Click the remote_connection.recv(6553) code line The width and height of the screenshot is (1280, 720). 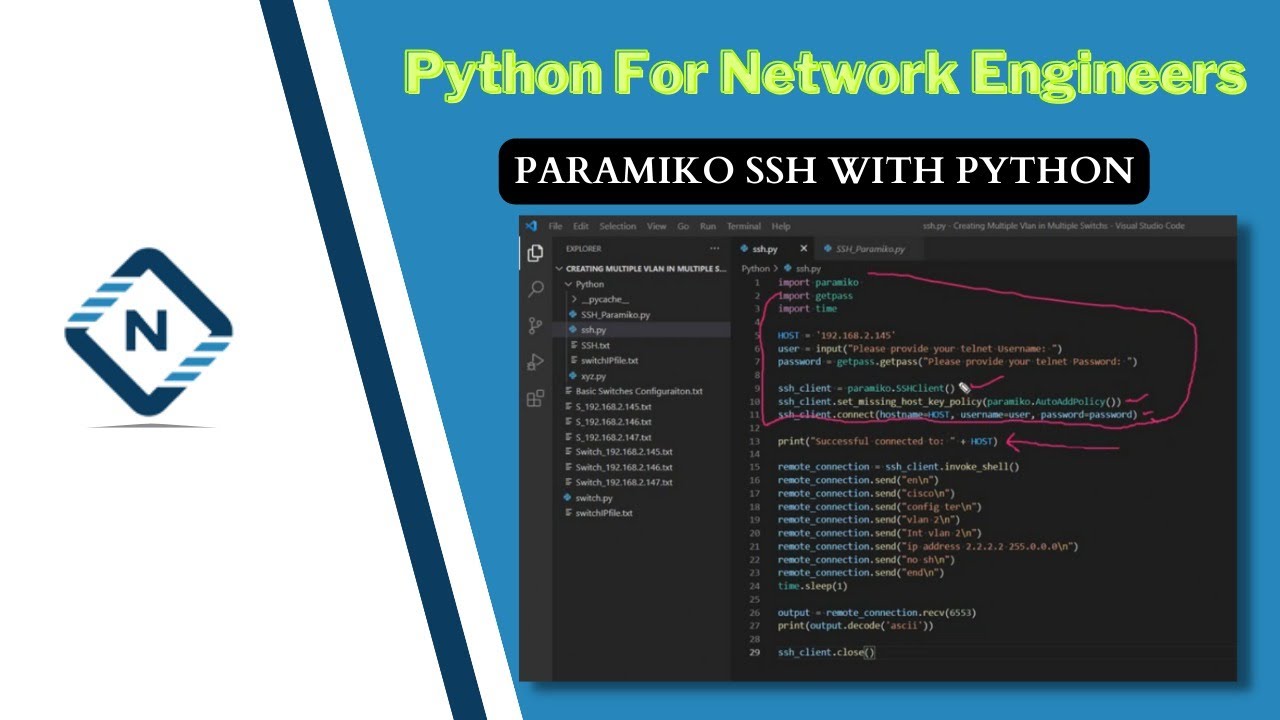(x=876, y=612)
